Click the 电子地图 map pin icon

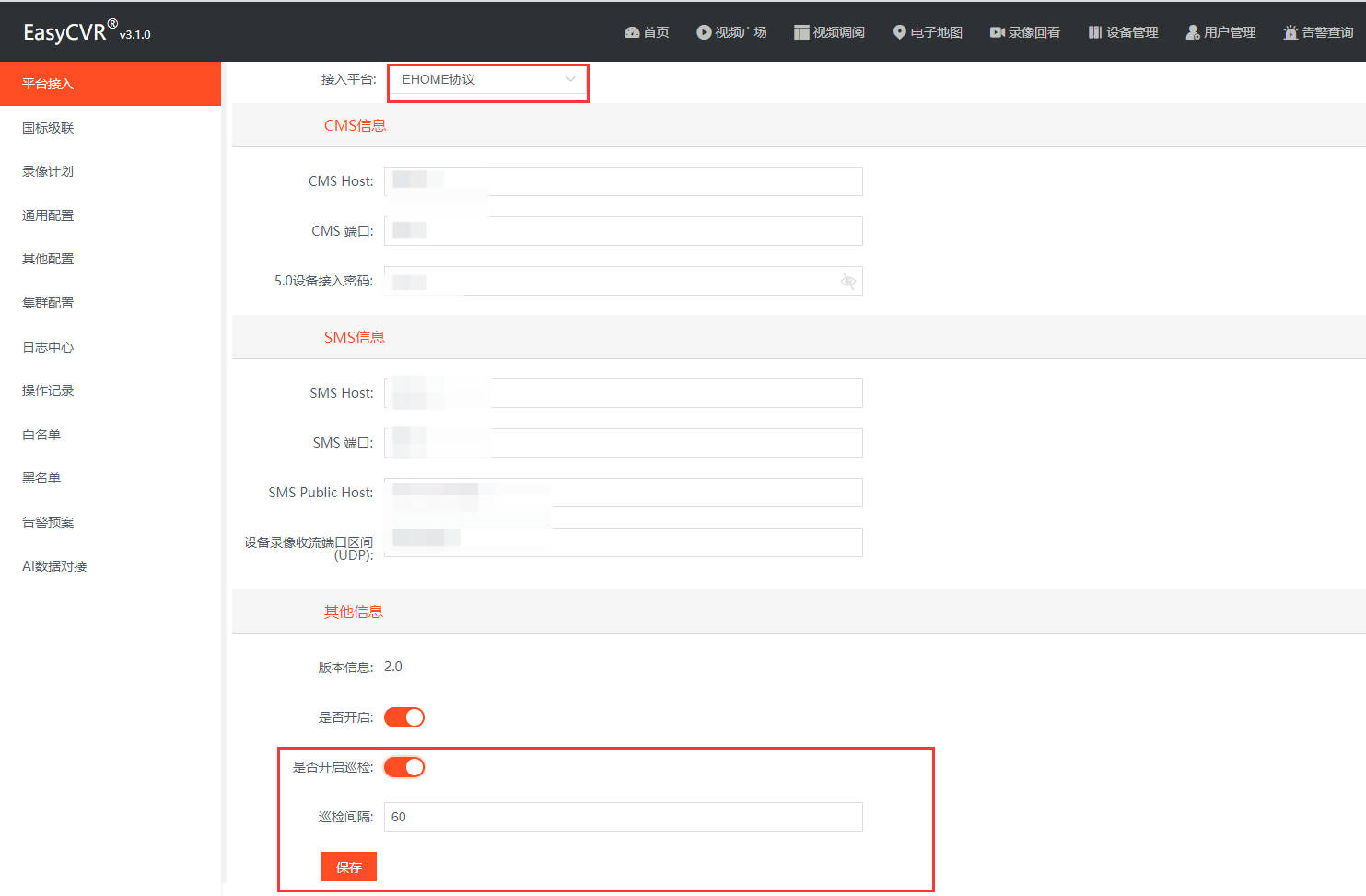tap(900, 32)
